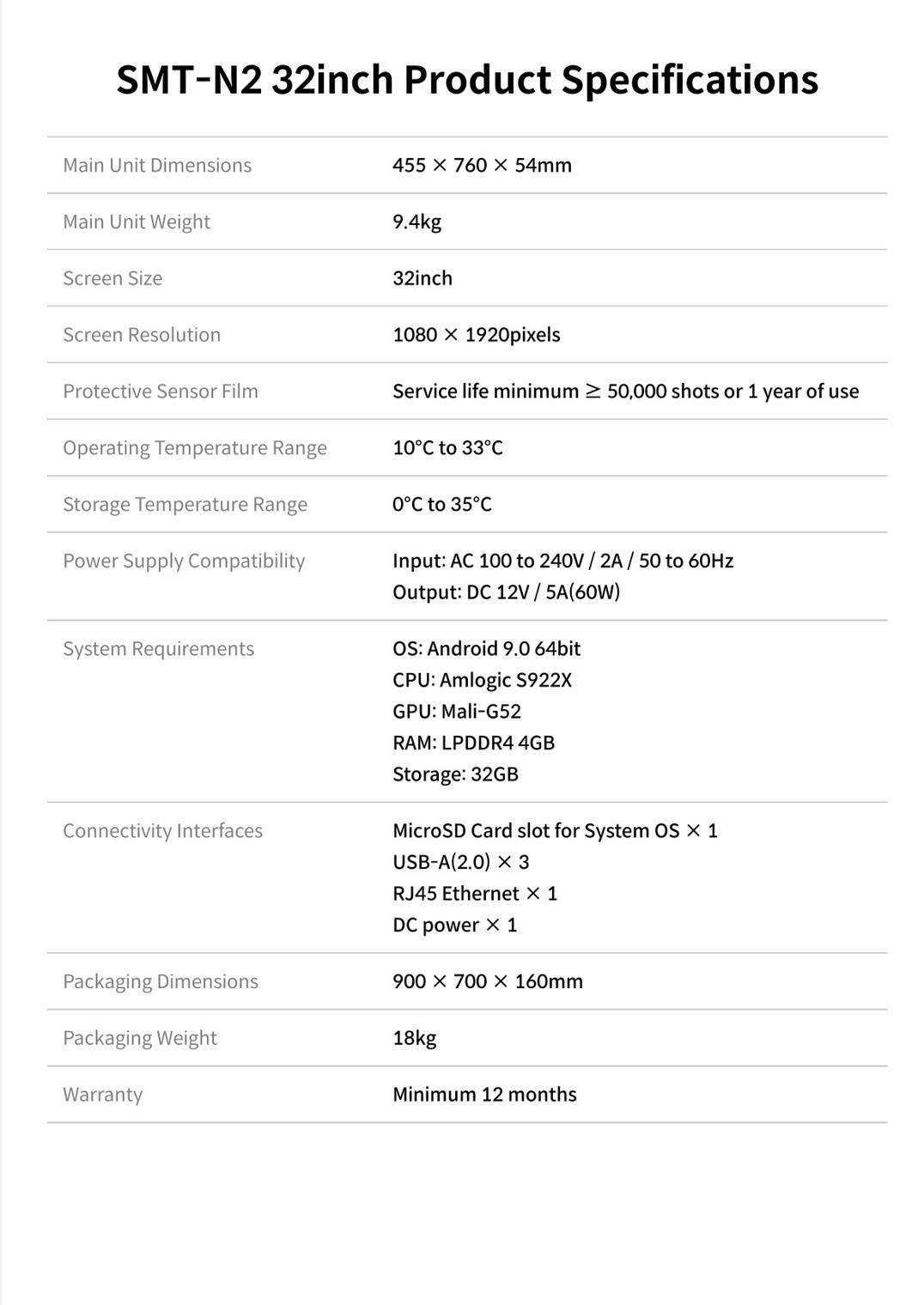Select the Main Unit Dimensions label
Viewport: 924px width, 1305px height.
157,165
